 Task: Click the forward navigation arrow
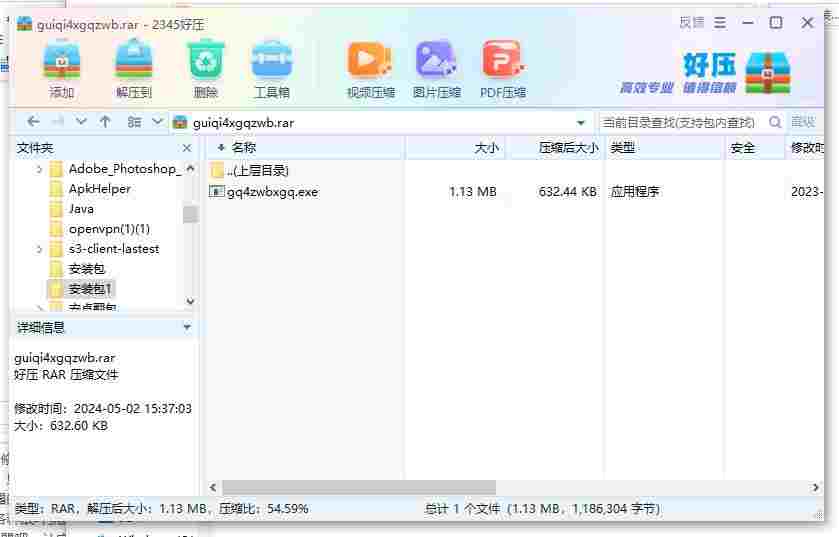pyautogui.click(x=58, y=122)
